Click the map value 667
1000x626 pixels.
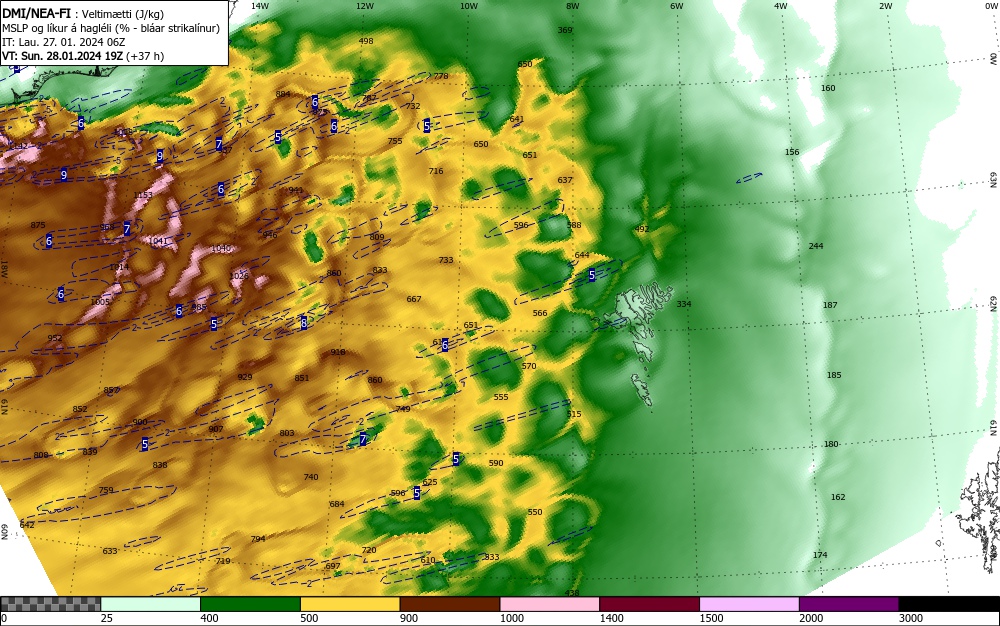pyautogui.click(x=414, y=299)
